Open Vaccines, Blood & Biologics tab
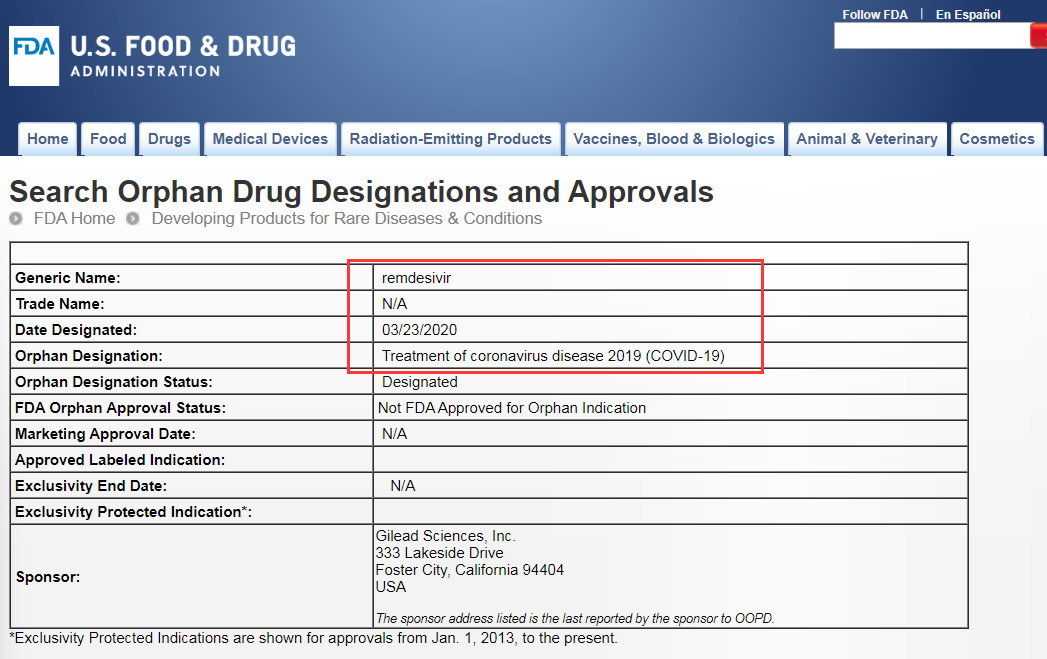The width and height of the screenshot is (1047, 659). tap(674, 139)
